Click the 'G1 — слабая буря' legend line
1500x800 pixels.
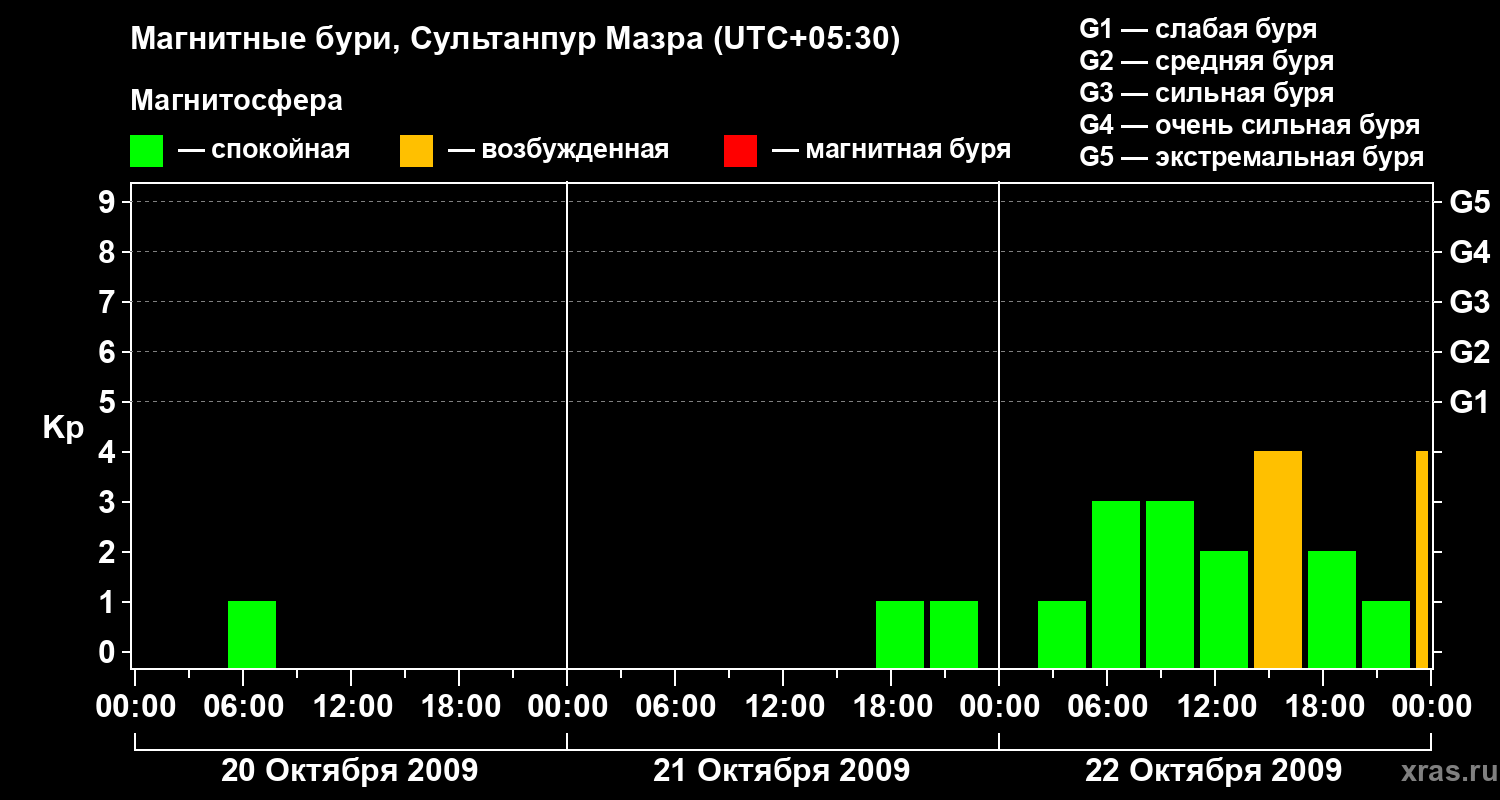coord(1198,29)
